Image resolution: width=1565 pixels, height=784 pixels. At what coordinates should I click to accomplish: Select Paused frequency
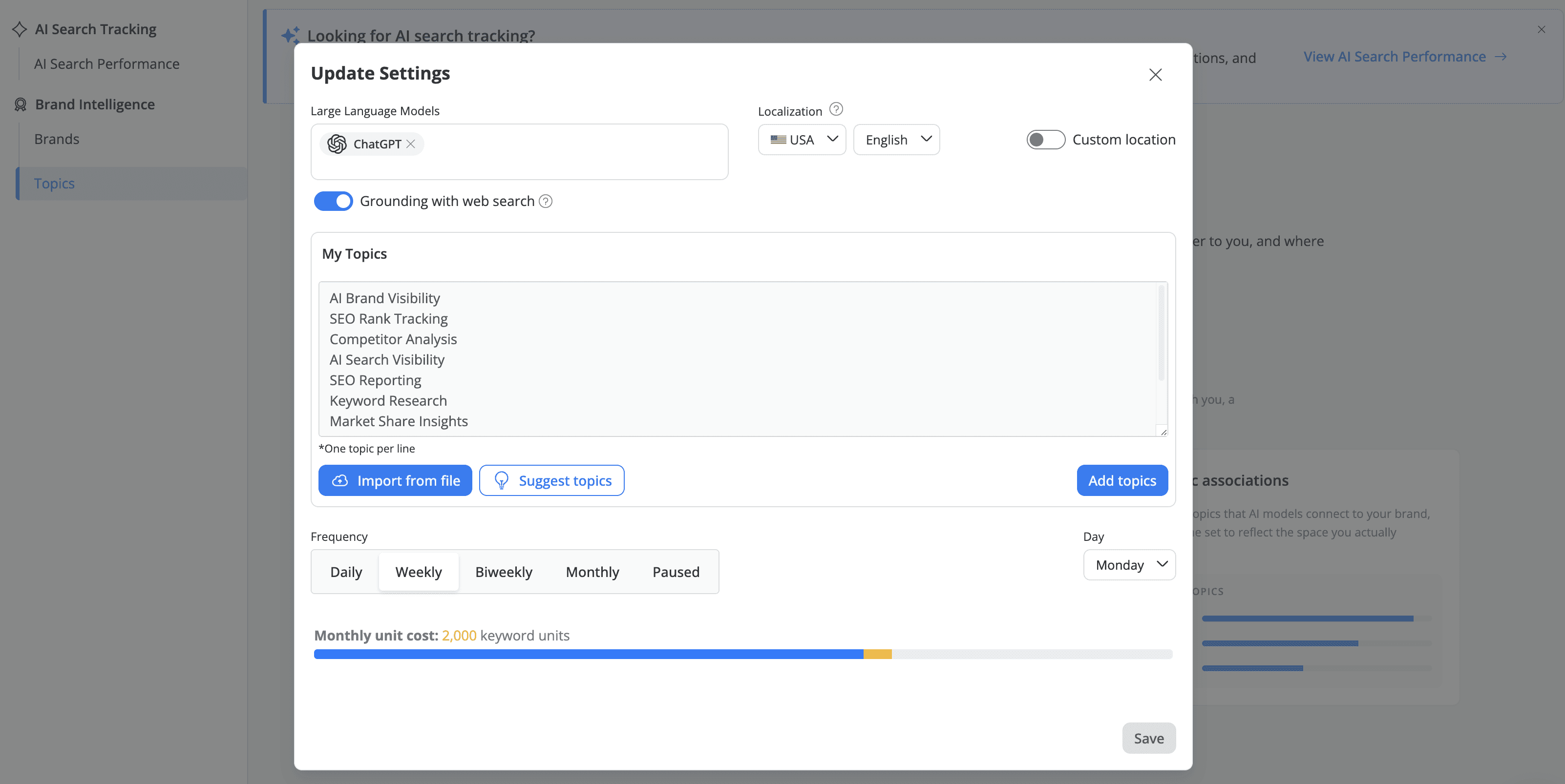click(676, 572)
